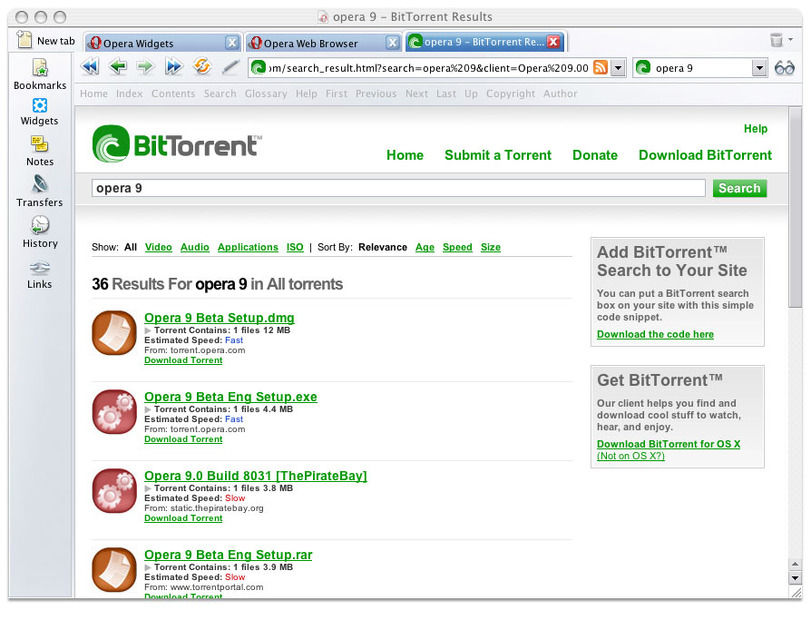Click the green Back arrow
The width and height of the screenshot is (811, 620).
coord(118,67)
